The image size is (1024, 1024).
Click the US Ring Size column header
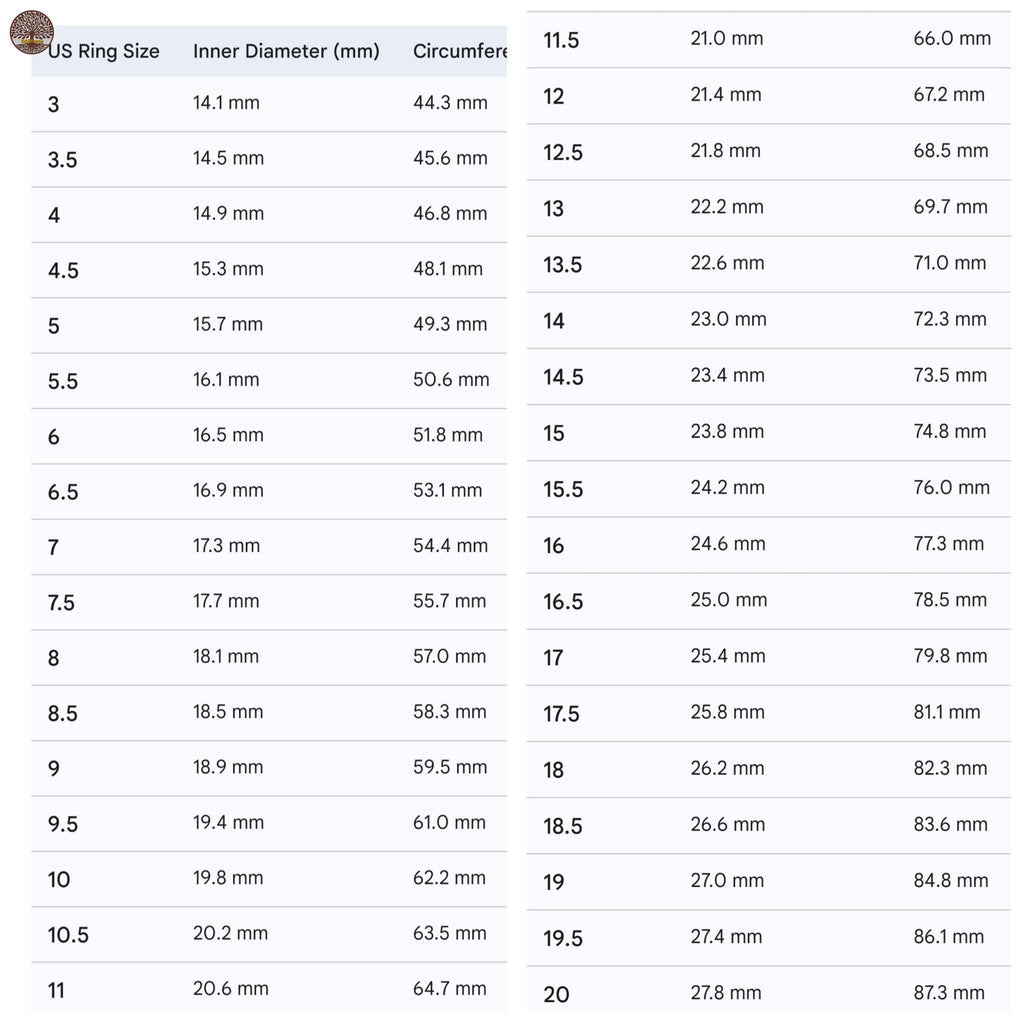click(104, 52)
